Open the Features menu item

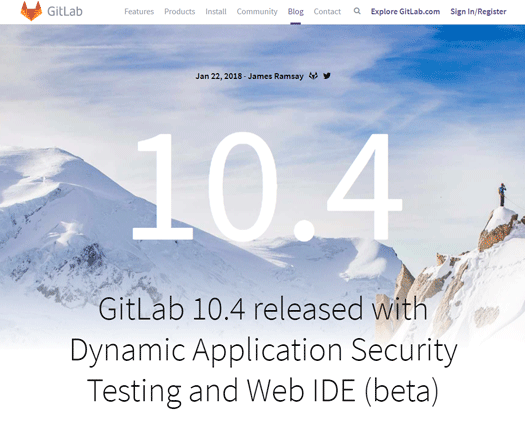[139, 12]
